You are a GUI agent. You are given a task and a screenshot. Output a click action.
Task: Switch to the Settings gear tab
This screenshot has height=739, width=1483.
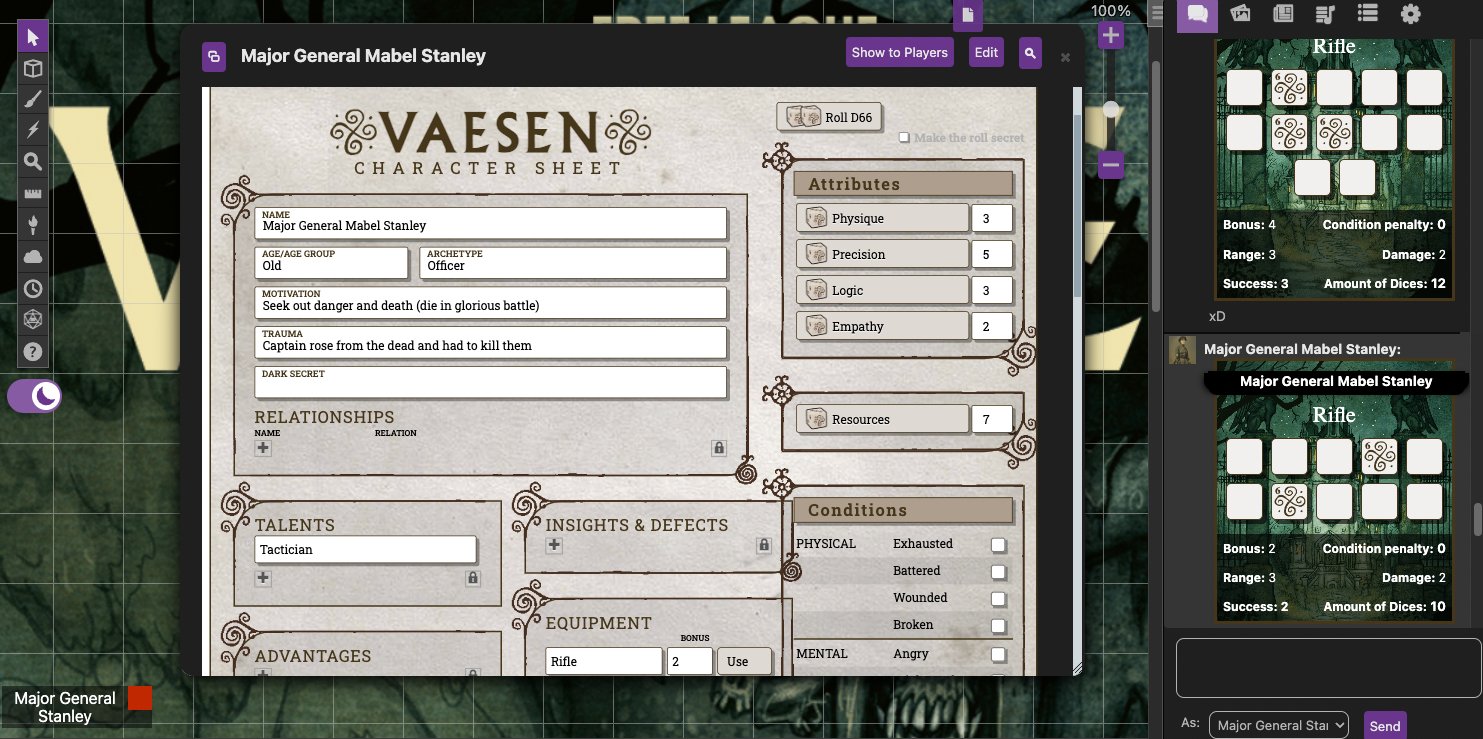click(1411, 14)
